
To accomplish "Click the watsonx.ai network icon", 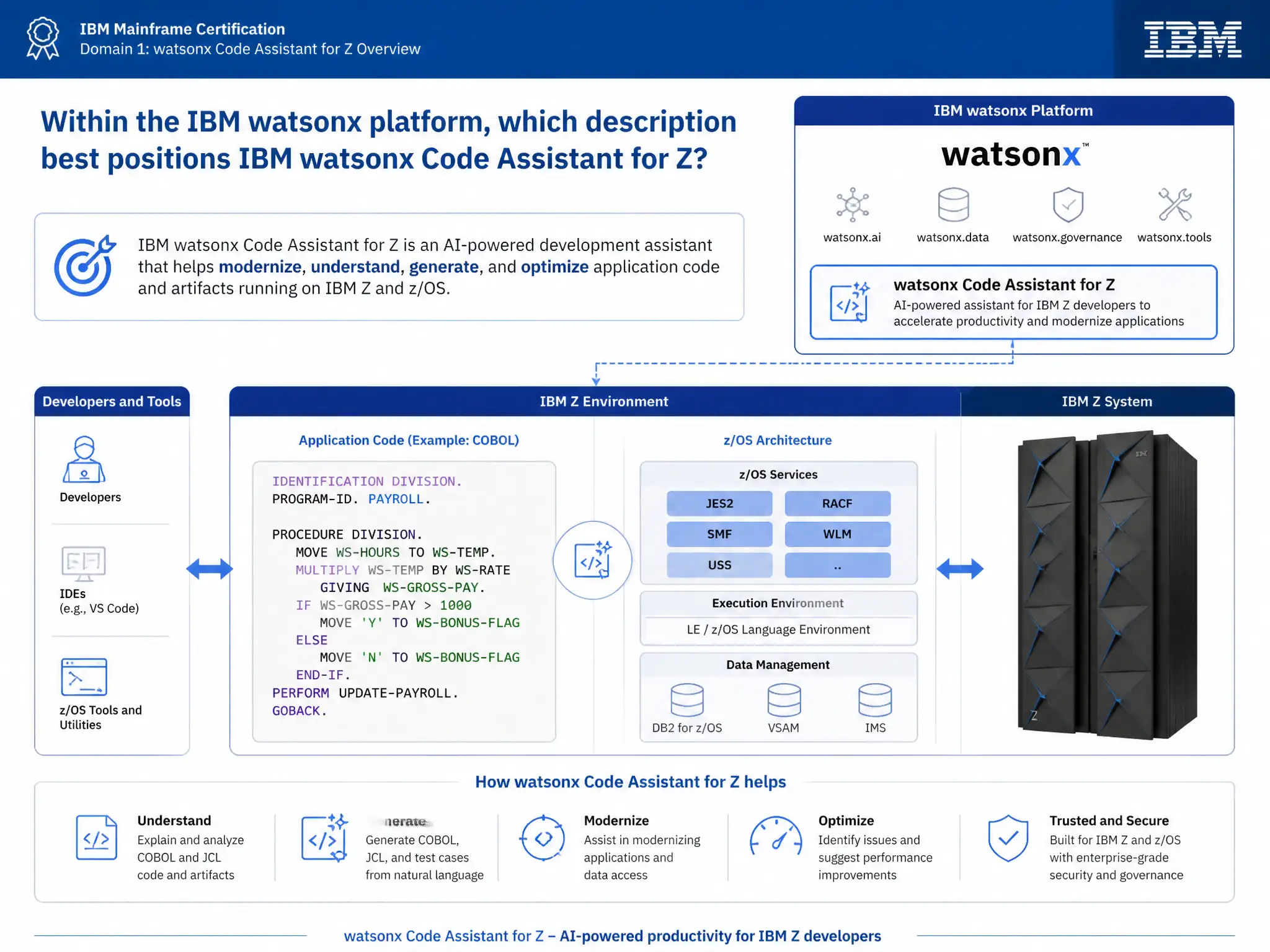I will pyautogui.click(x=852, y=205).
